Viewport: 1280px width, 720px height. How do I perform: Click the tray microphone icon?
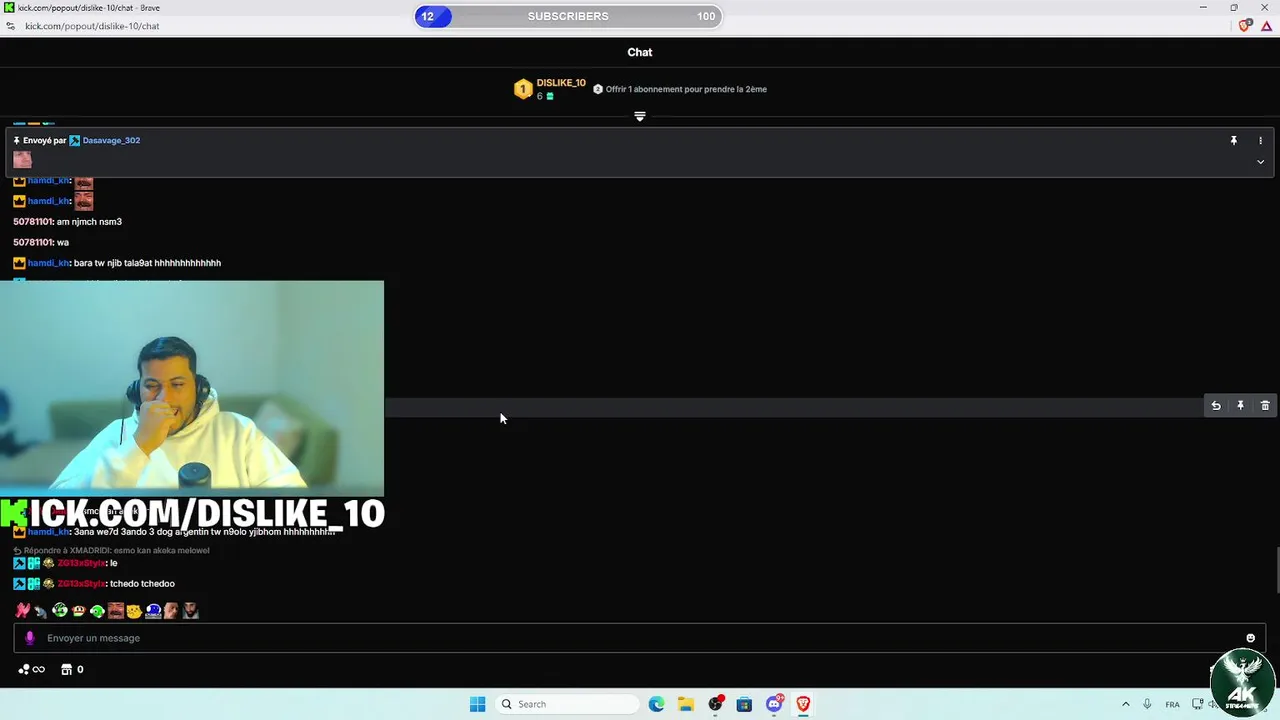[1147, 704]
